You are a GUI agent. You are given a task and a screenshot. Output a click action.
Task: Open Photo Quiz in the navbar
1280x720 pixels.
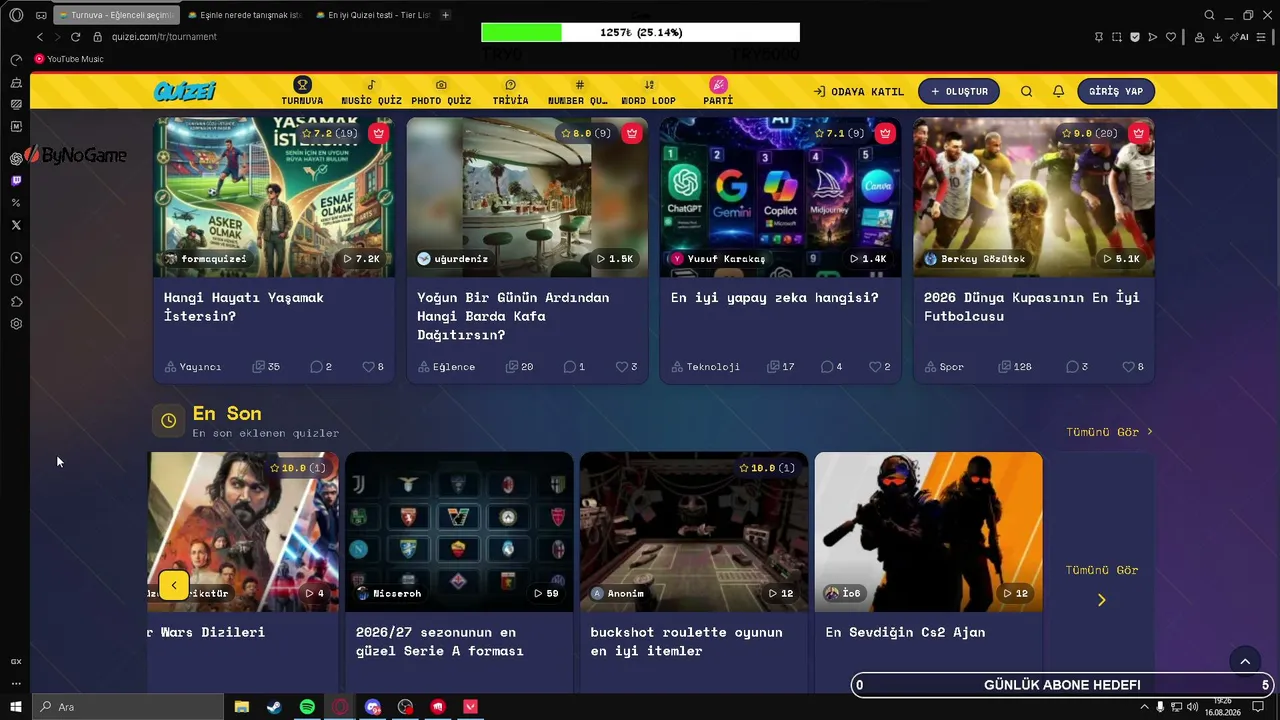point(441,91)
